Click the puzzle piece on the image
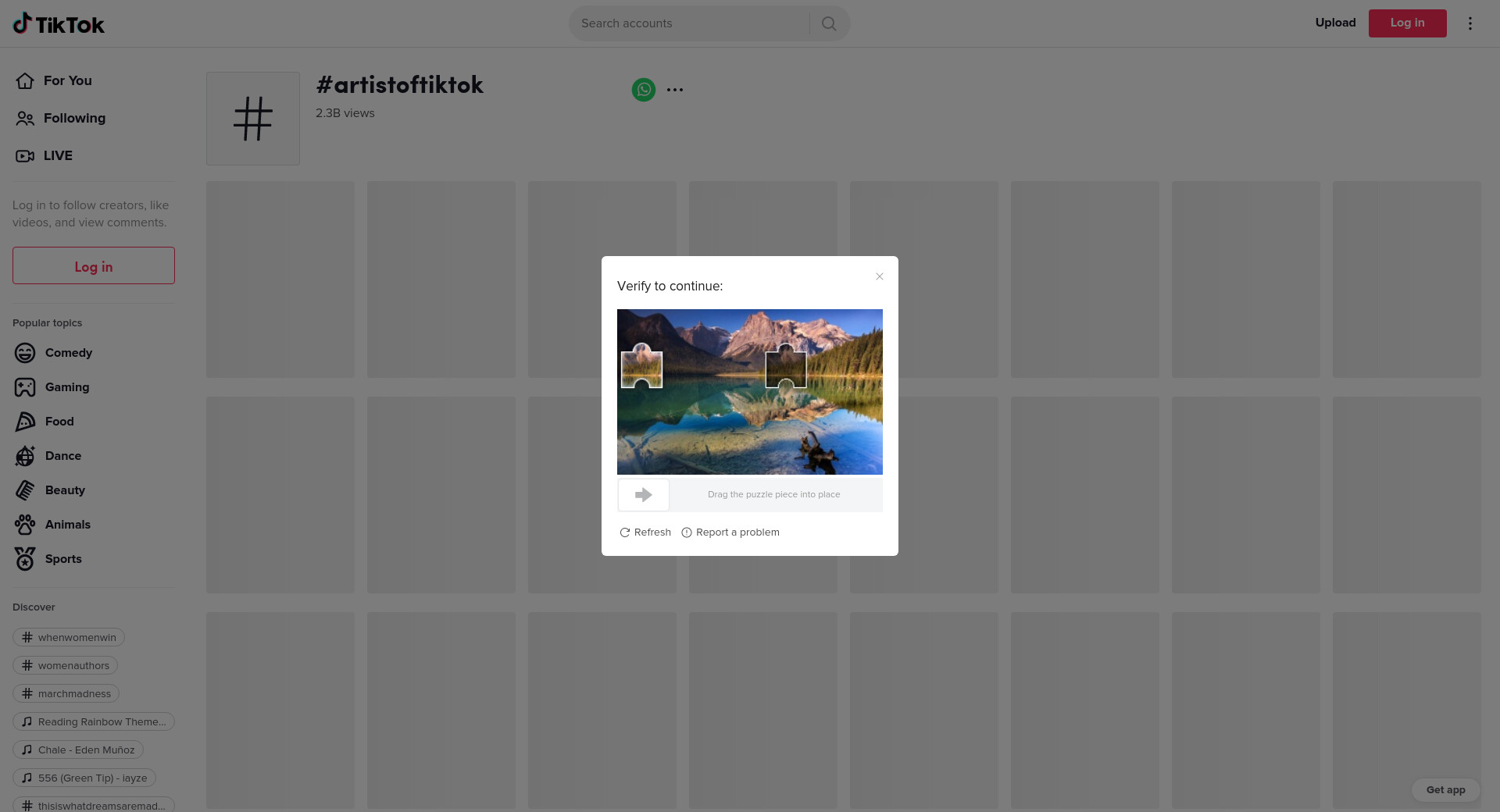1500x812 pixels. 642,366
